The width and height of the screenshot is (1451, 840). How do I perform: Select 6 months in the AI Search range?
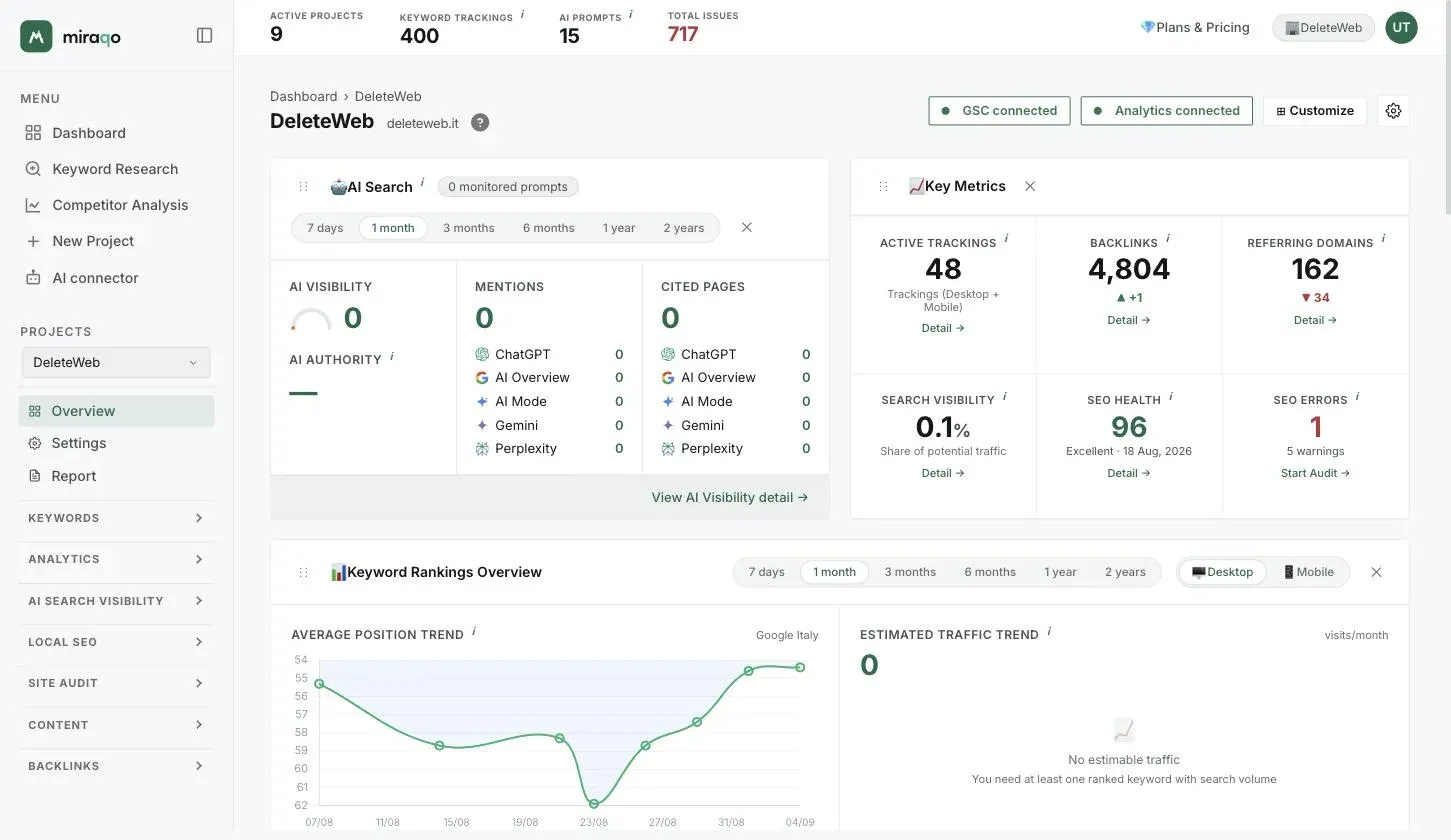click(548, 228)
